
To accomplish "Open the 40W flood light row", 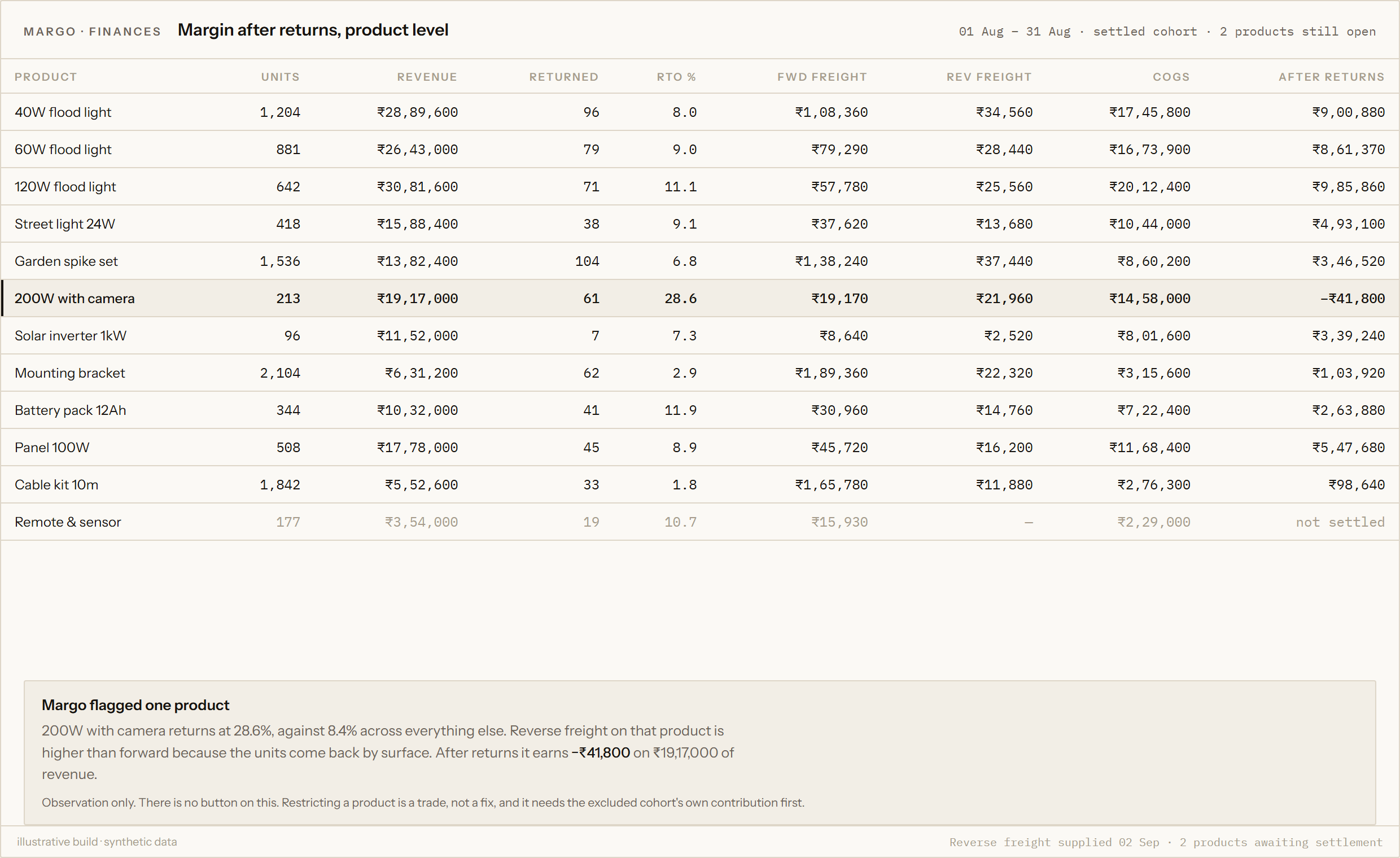I will point(700,112).
